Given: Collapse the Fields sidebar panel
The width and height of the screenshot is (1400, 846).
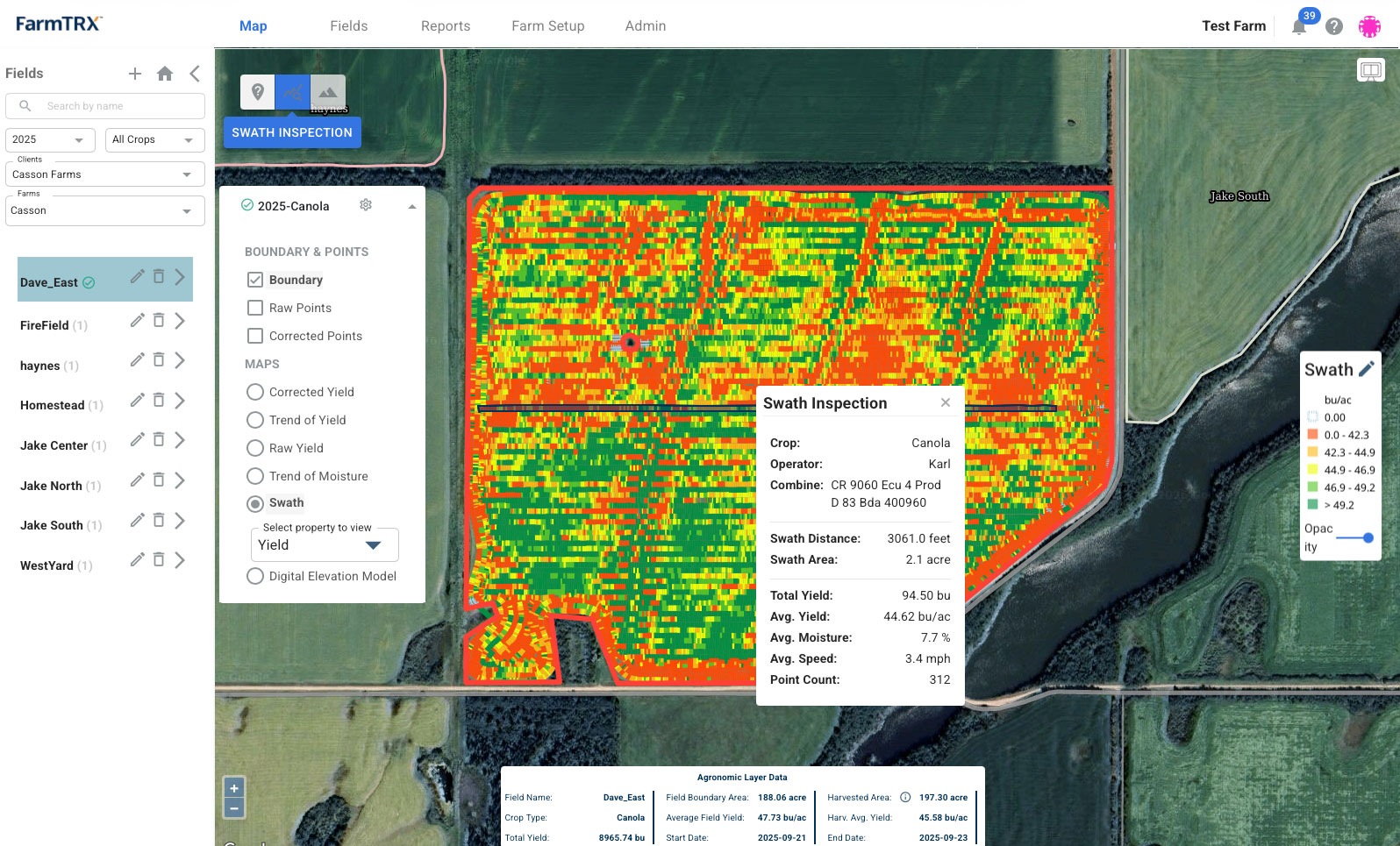Looking at the screenshot, I should [195, 74].
